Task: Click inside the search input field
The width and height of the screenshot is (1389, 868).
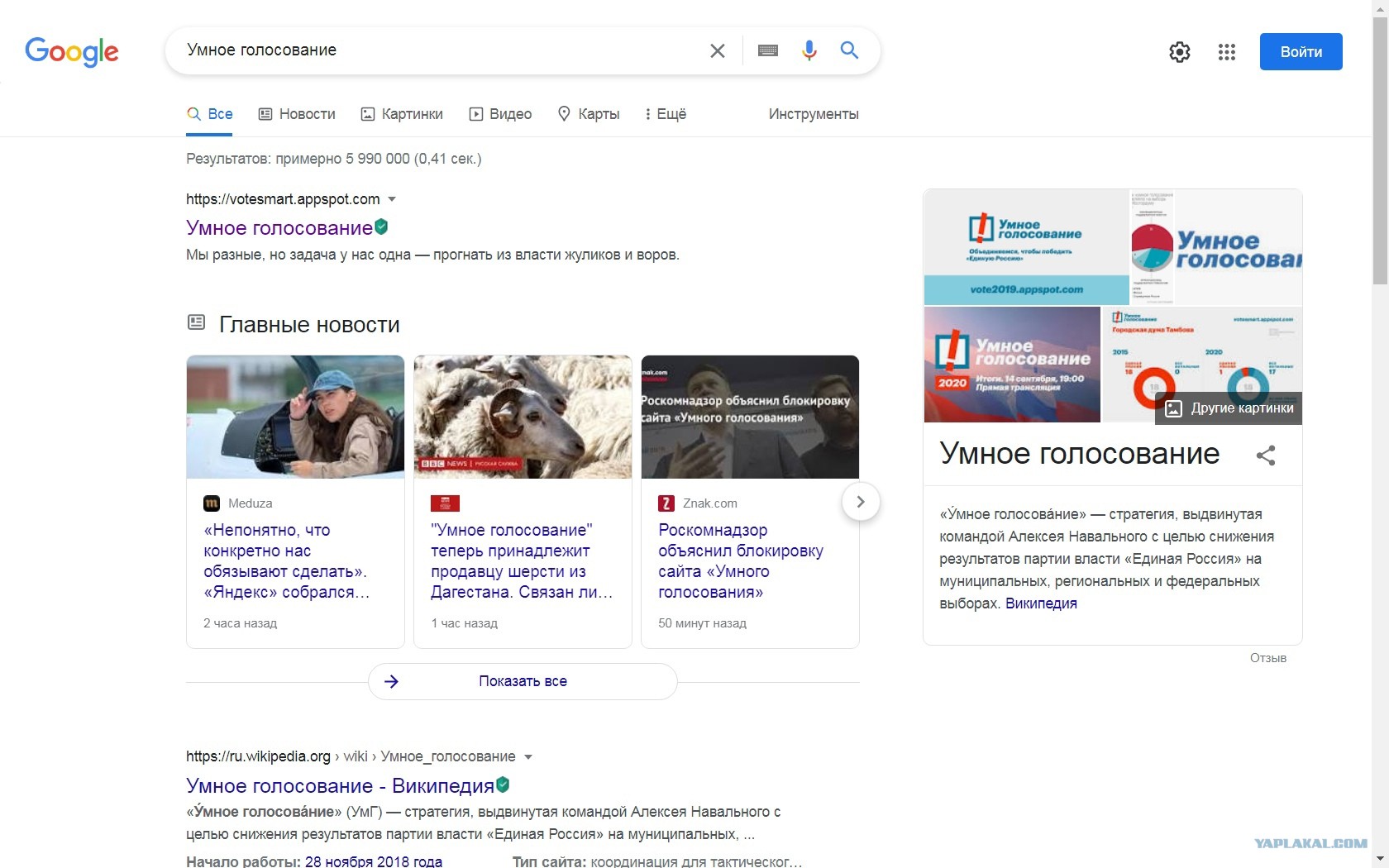Action: 438,50
